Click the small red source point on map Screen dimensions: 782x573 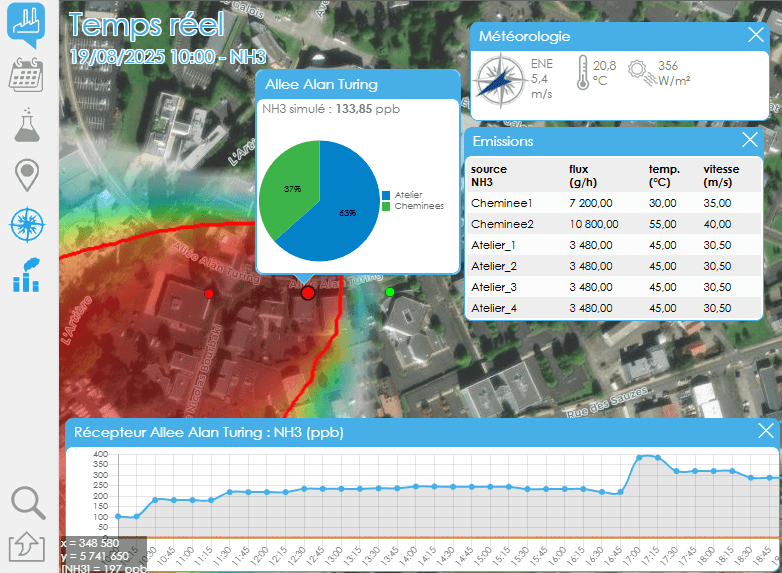click(209, 294)
